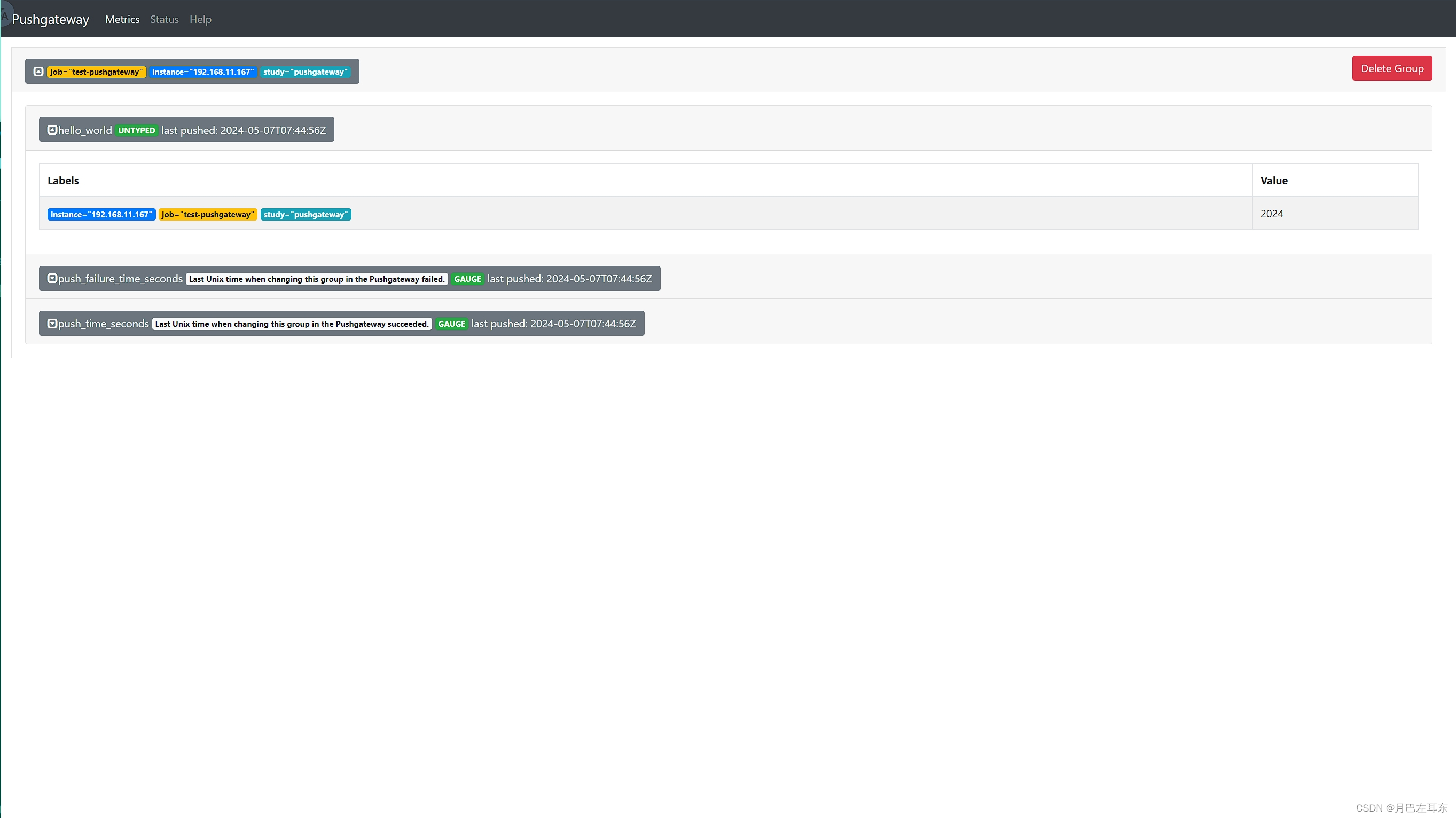Click the push_failure_time_seconds metric name
Image resolution: width=1456 pixels, height=818 pixels.
(x=120, y=279)
